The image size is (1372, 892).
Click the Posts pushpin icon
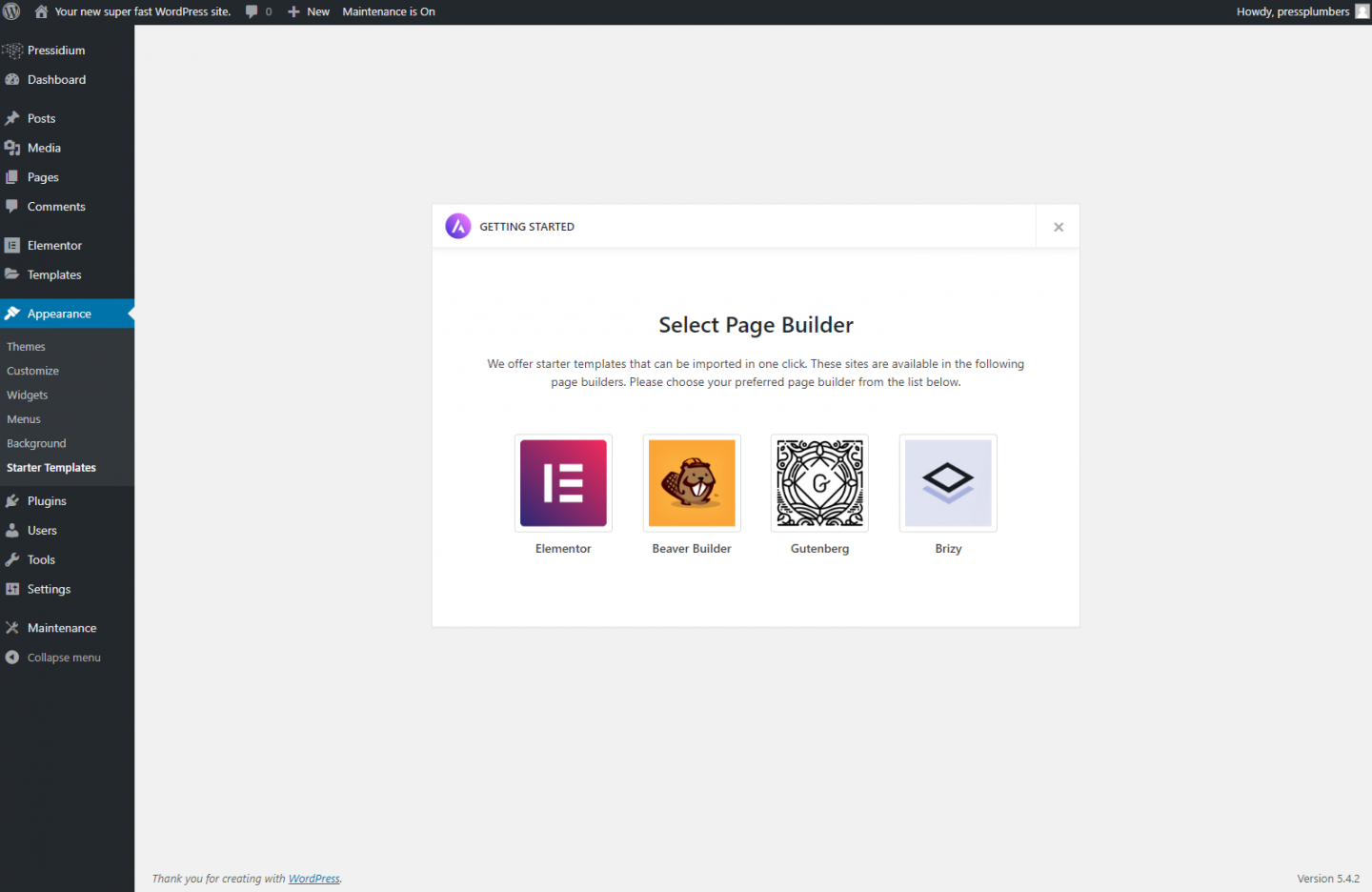tap(12, 118)
